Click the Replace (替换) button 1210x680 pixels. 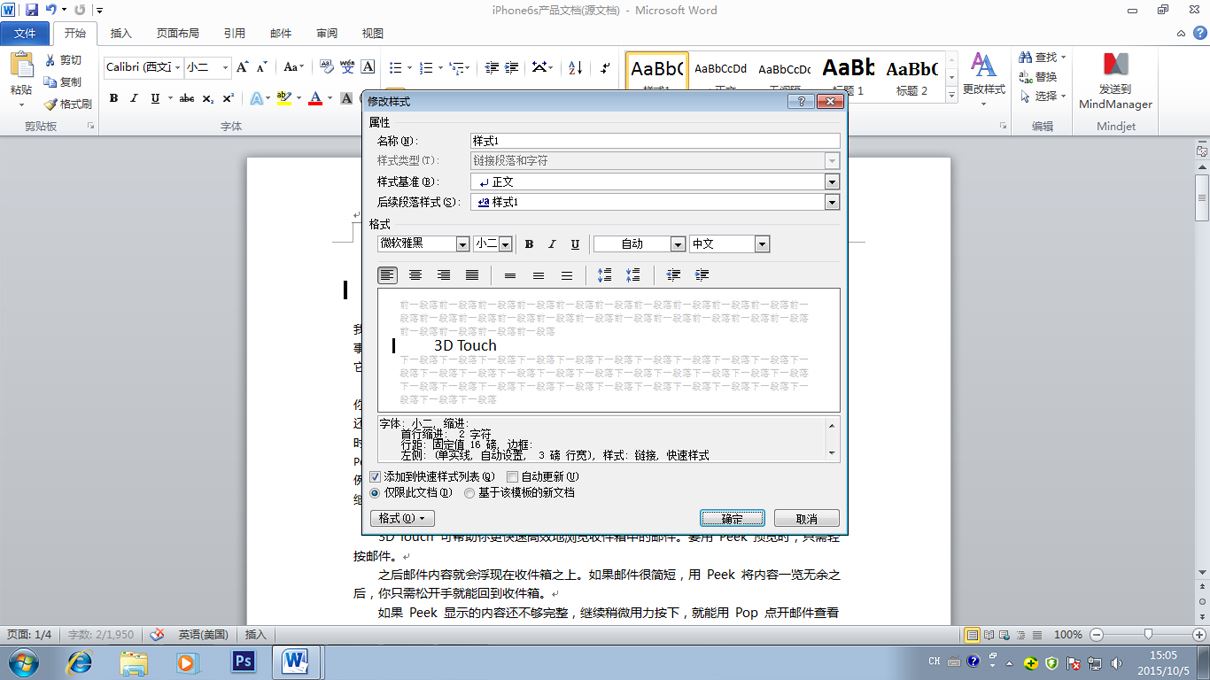(1039, 77)
